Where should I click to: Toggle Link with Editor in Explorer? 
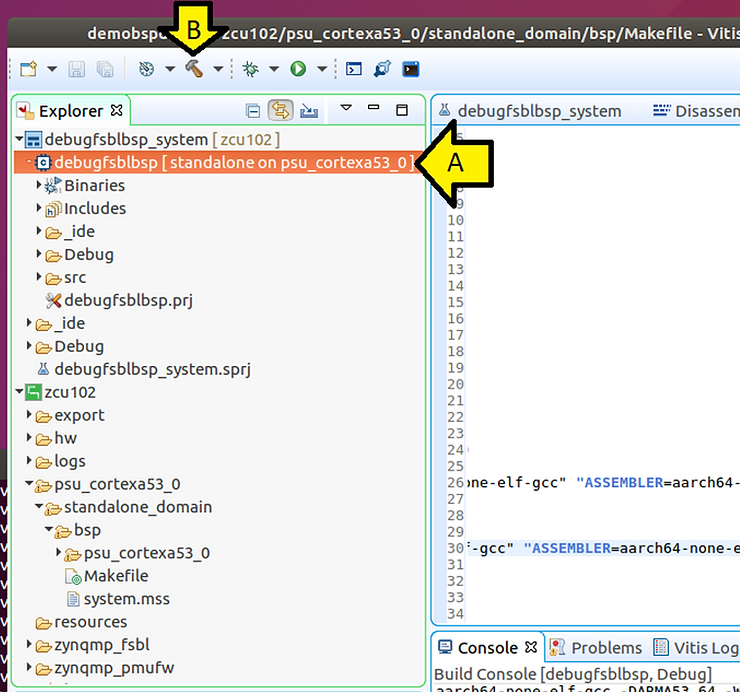(x=280, y=110)
